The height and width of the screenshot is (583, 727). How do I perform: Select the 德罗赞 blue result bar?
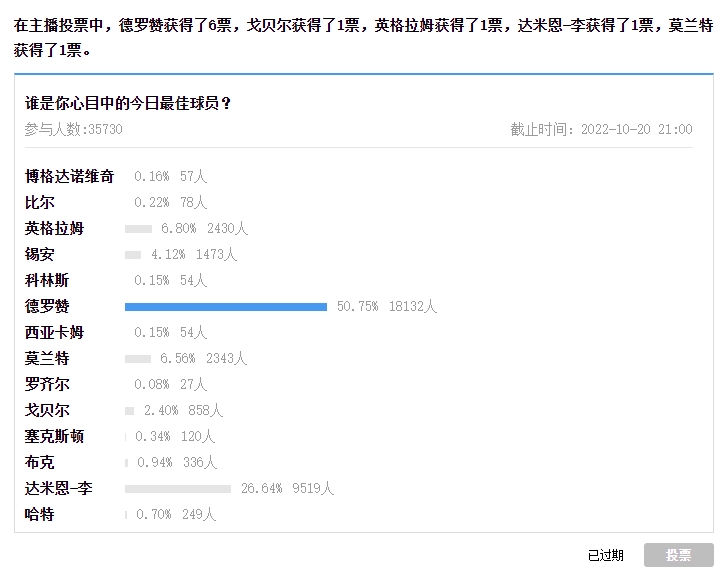coord(226,307)
